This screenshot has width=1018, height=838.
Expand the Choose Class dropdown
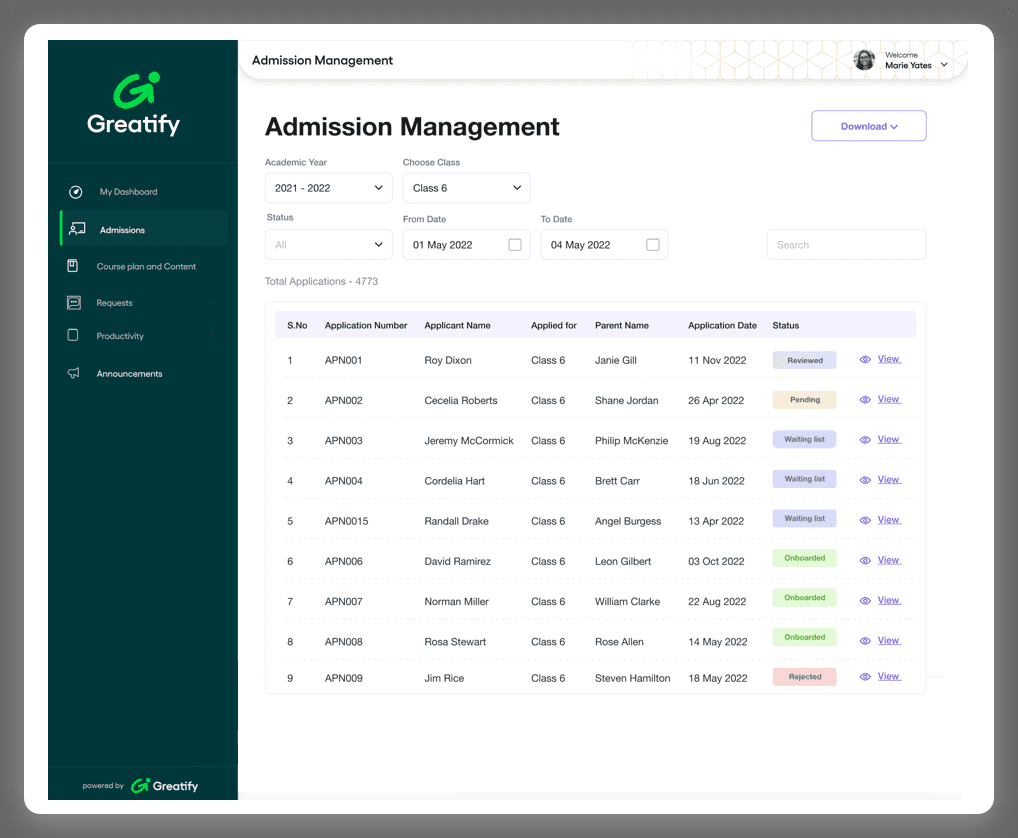(466, 188)
